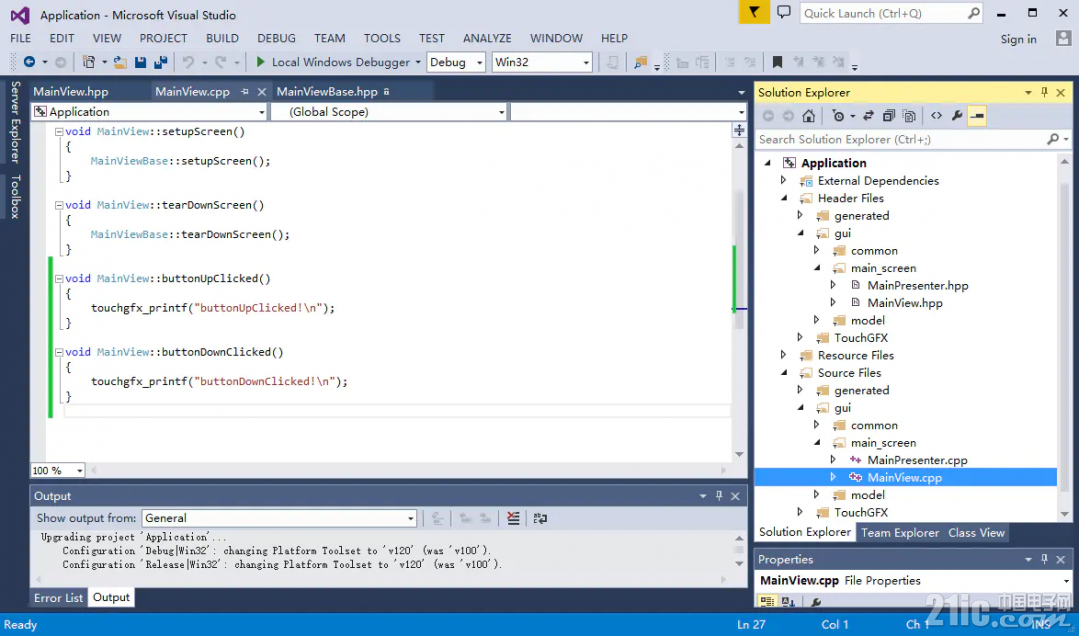The height and width of the screenshot is (636, 1079).
Task: Click the Sync with Active Document icon
Action: pos(868,116)
